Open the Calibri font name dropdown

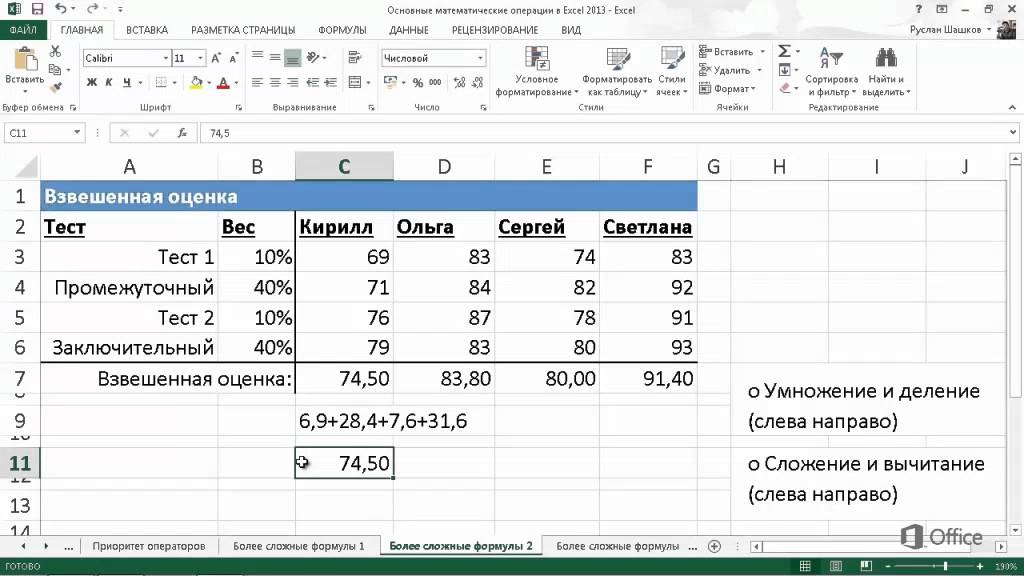(165, 58)
